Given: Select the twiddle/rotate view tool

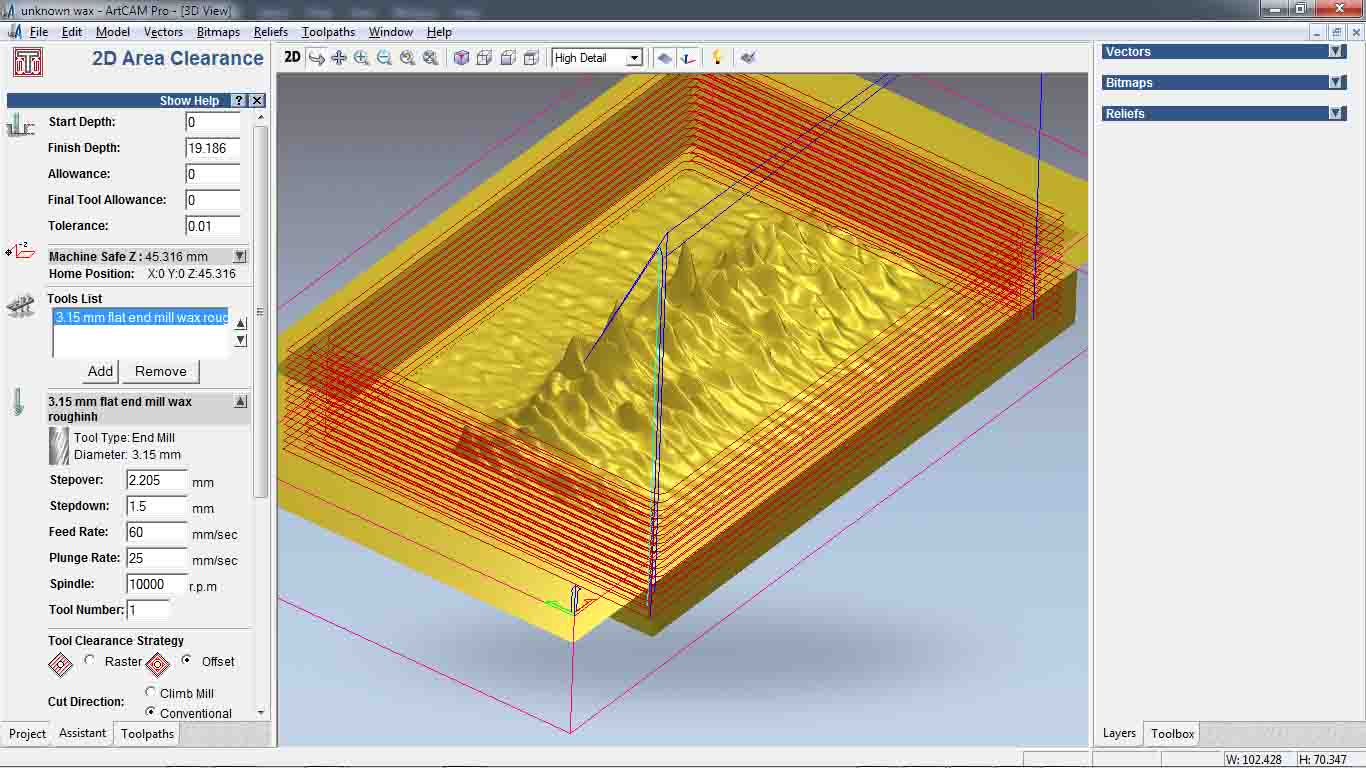Looking at the screenshot, I should pyautogui.click(x=316, y=58).
